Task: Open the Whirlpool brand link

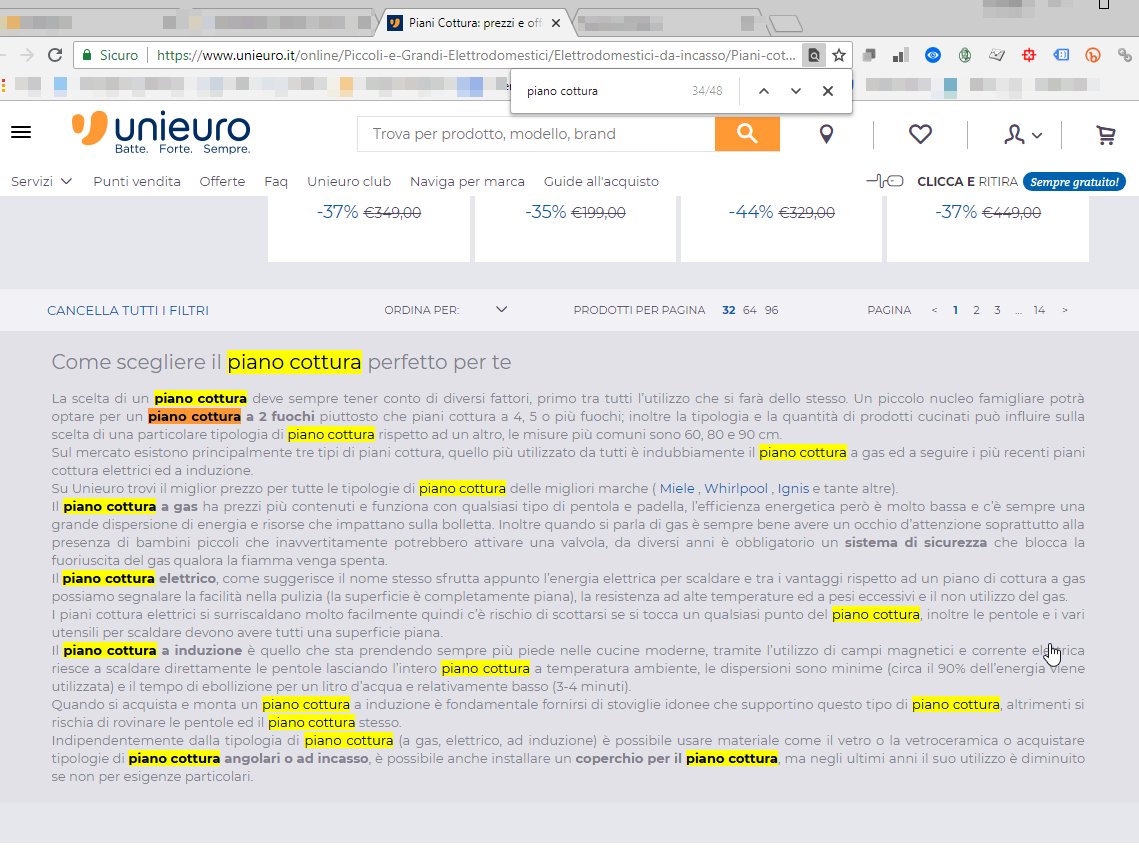Action: tap(736, 488)
